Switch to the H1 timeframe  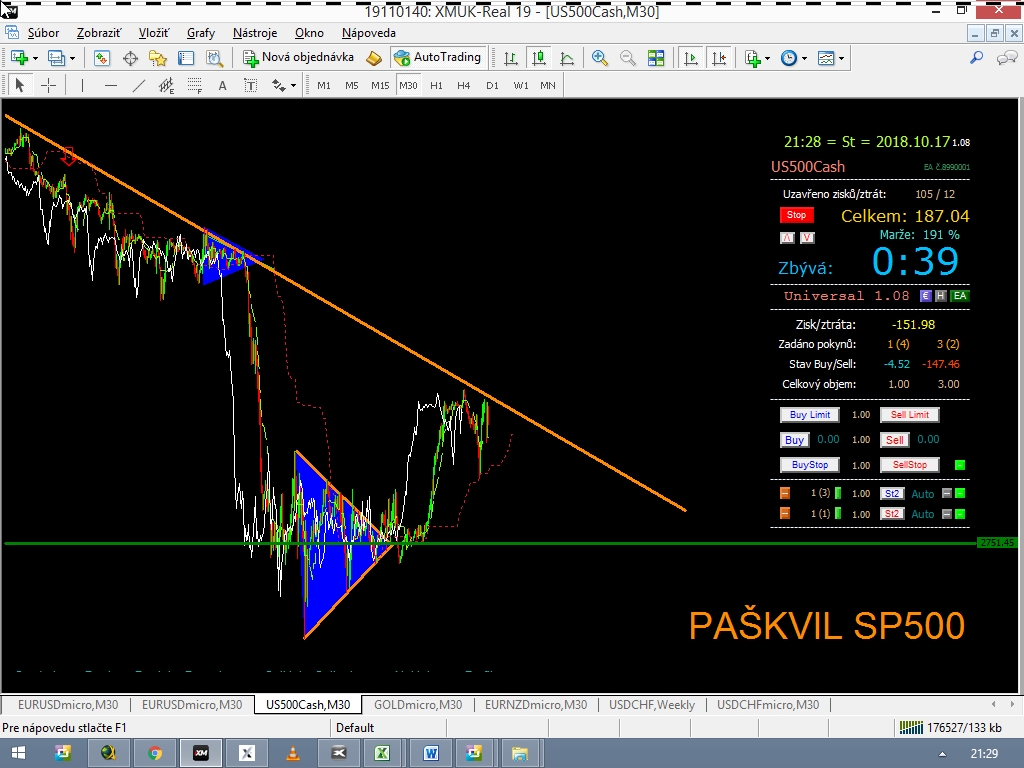436,85
